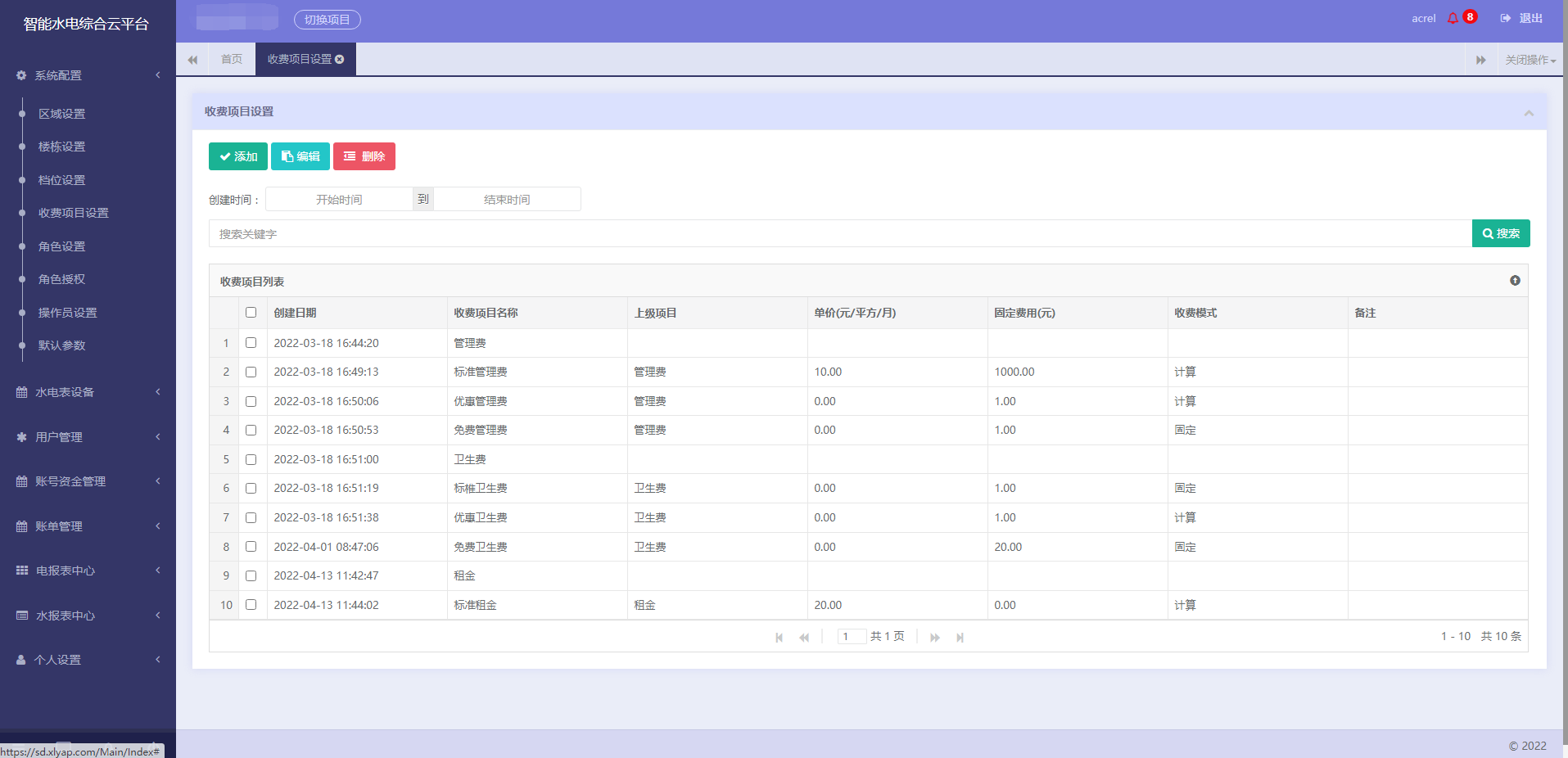This screenshot has height=758, width=1568.
Task: Collapse the 系统配置 menu arrow
Action: pos(158,75)
